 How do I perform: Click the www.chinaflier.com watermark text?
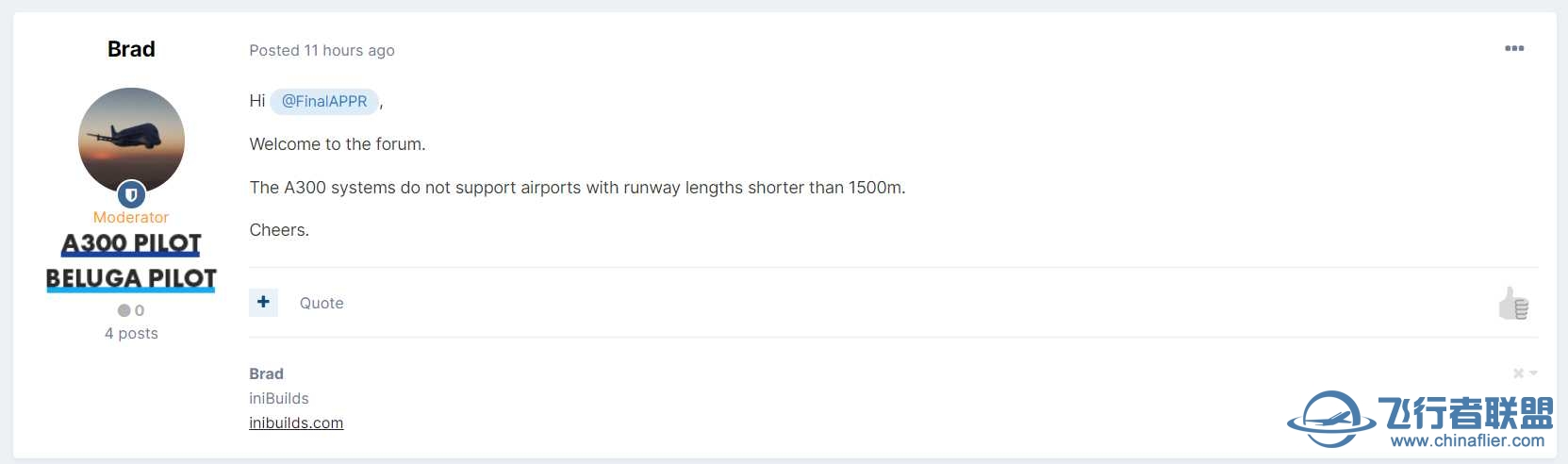[x=1467, y=440]
